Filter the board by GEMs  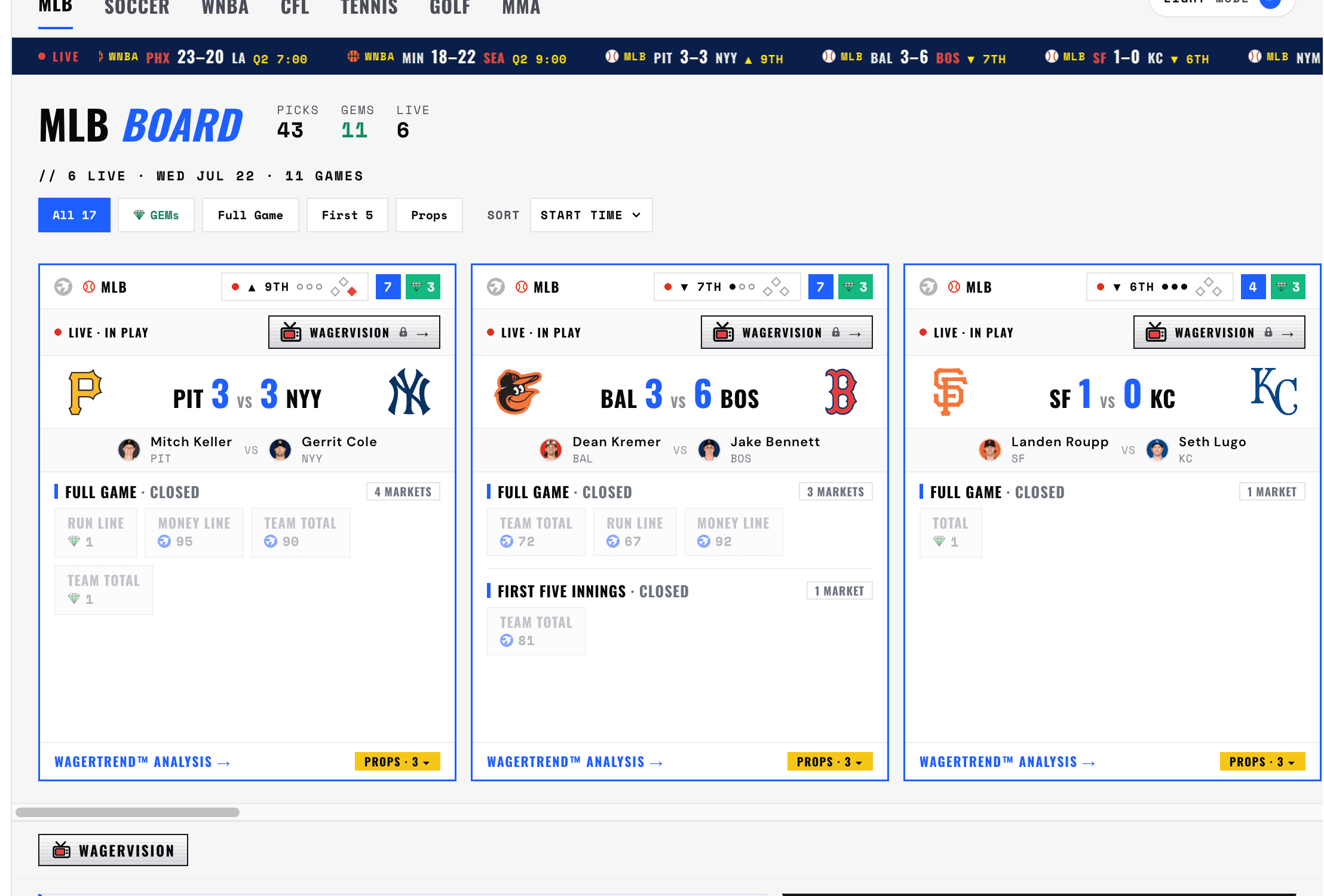click(x=156, y=215)
